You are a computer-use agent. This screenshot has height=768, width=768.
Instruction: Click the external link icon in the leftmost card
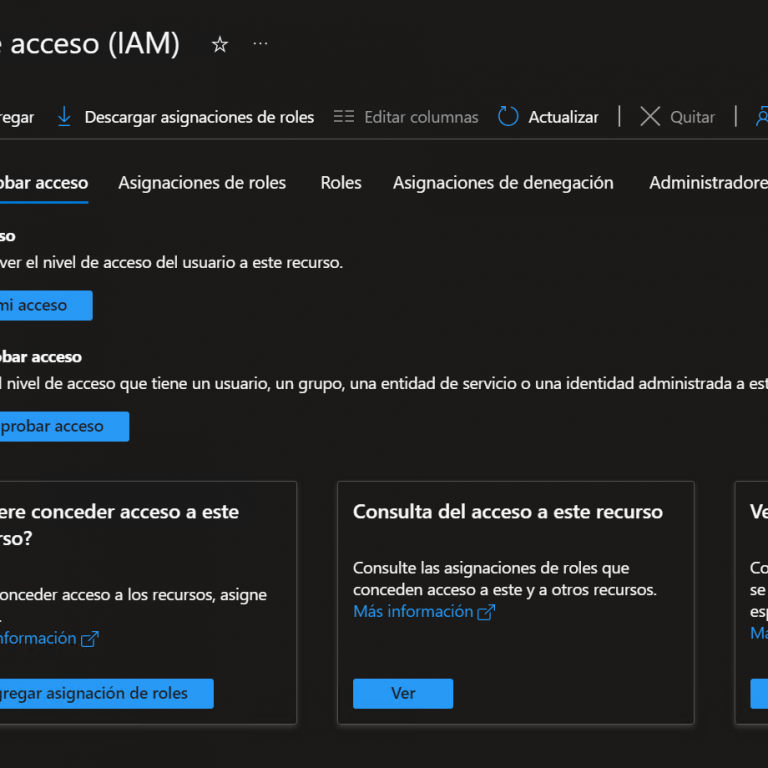(89, 638)
